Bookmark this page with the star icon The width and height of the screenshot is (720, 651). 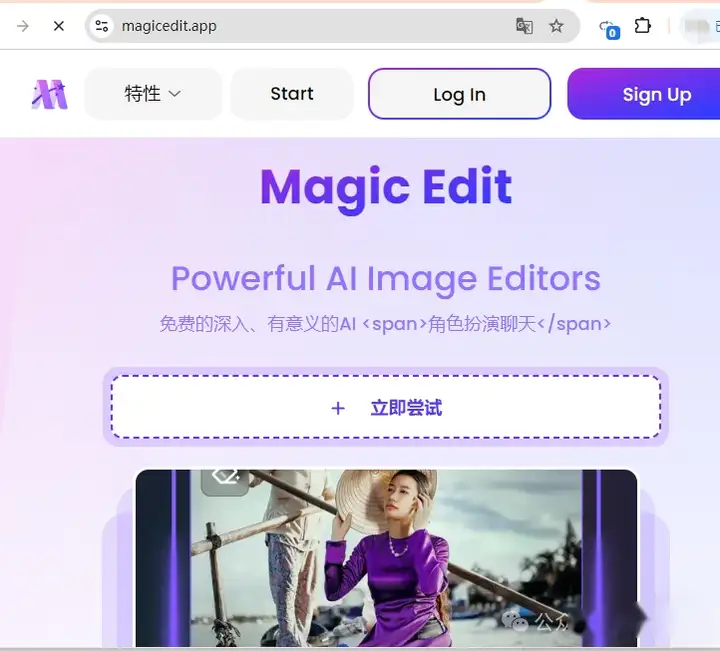pos(556,26)
